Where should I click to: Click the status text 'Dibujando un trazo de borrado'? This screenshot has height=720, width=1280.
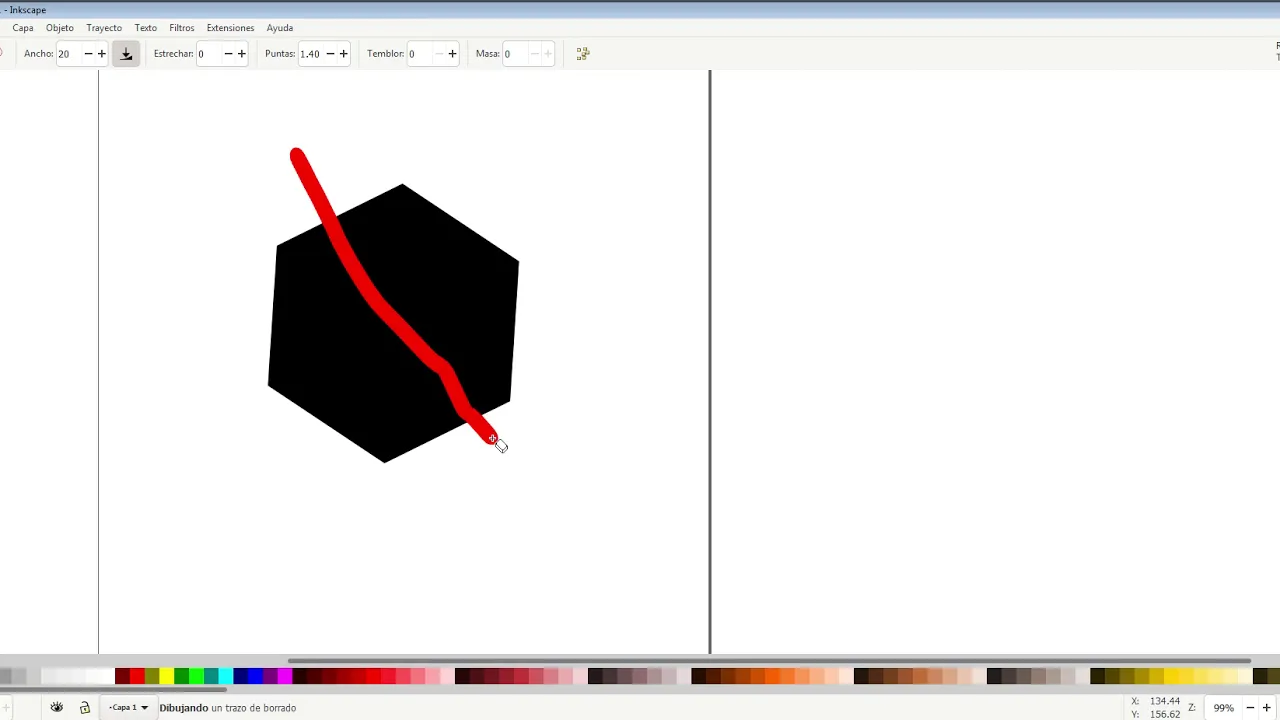coord(228,708)
